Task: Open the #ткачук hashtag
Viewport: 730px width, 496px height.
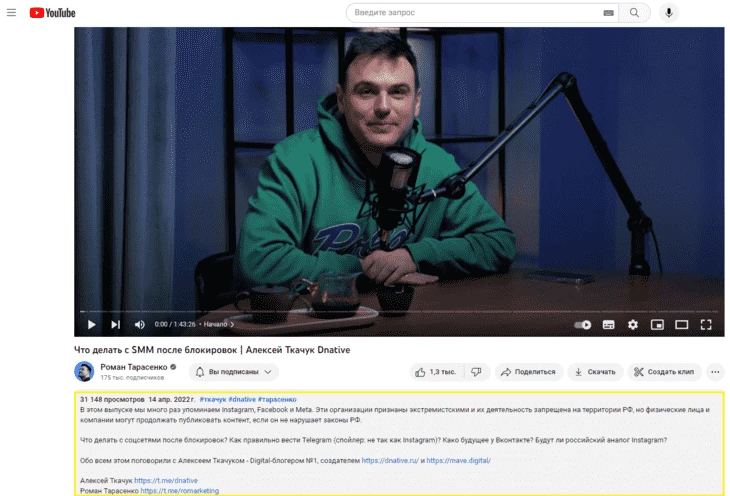Action: click(x=213, y=399)
